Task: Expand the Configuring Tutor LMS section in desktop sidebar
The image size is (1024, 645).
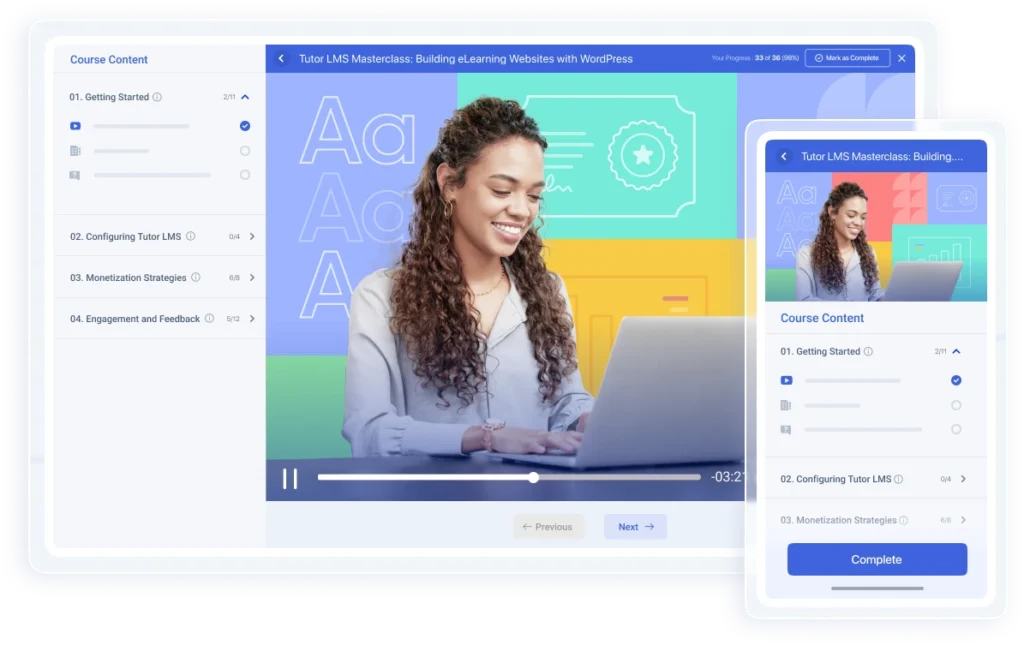Action: 252,237
